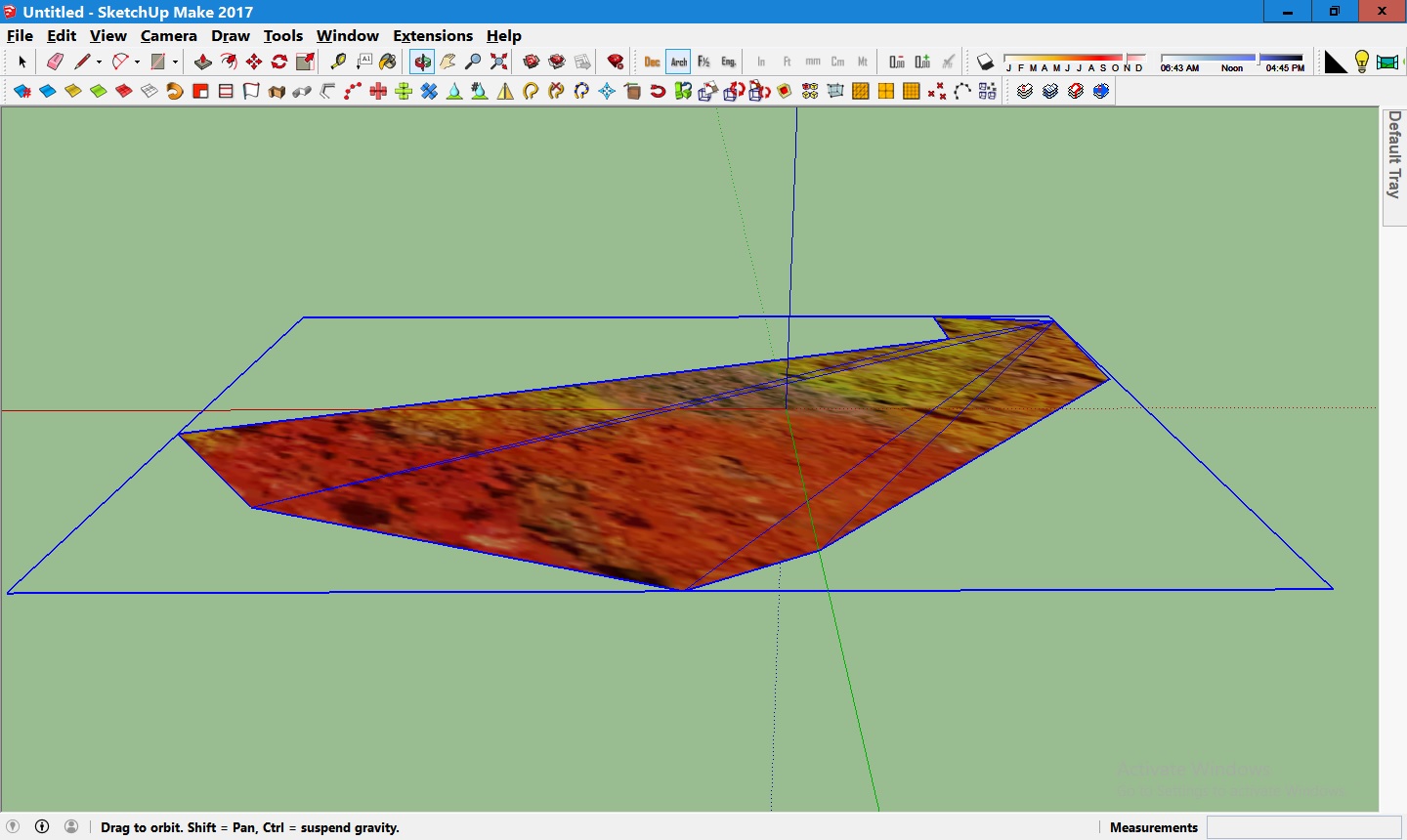Open the File menu
1407x840 pixels.
tap(20, 35)
